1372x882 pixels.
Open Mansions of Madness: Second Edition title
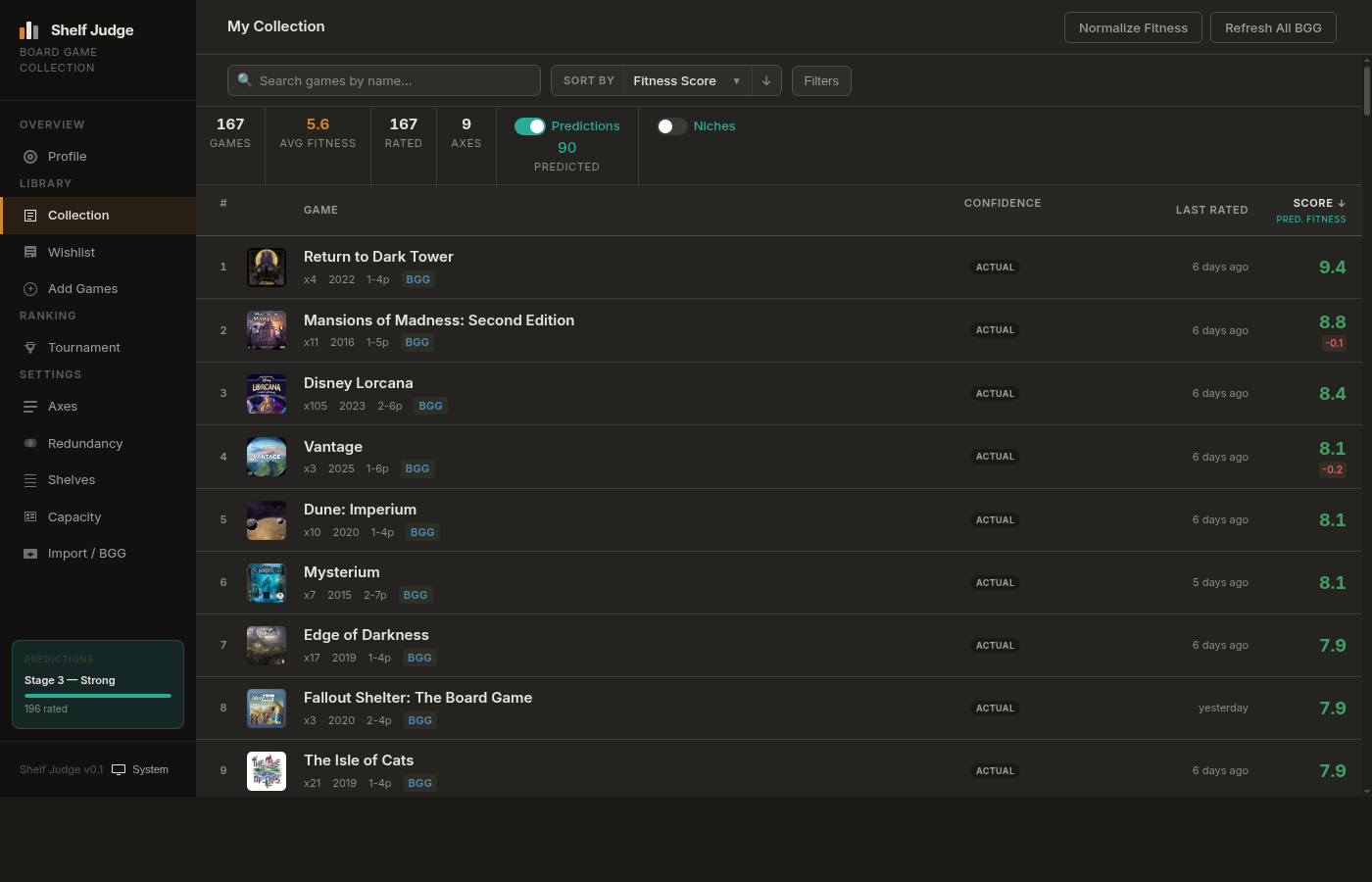coord(439,320)
